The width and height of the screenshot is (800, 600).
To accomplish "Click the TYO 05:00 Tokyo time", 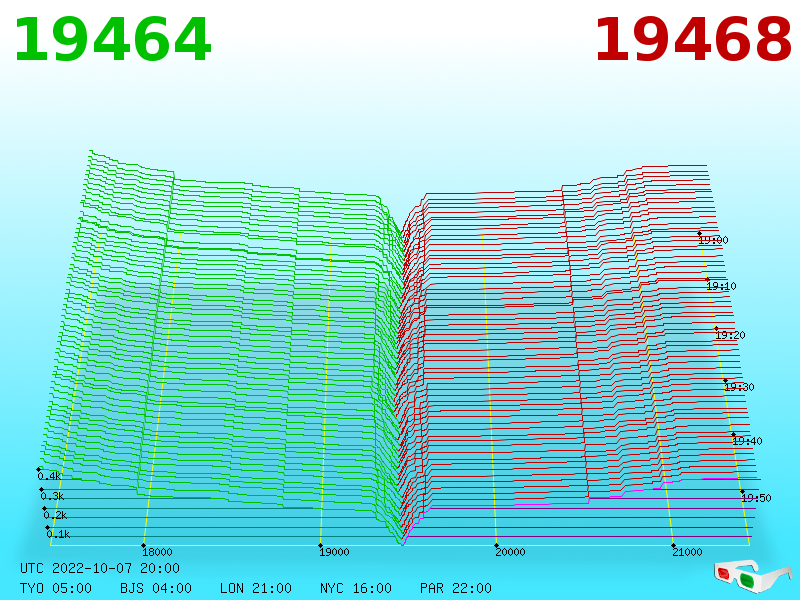I will (x=56, y=588).
